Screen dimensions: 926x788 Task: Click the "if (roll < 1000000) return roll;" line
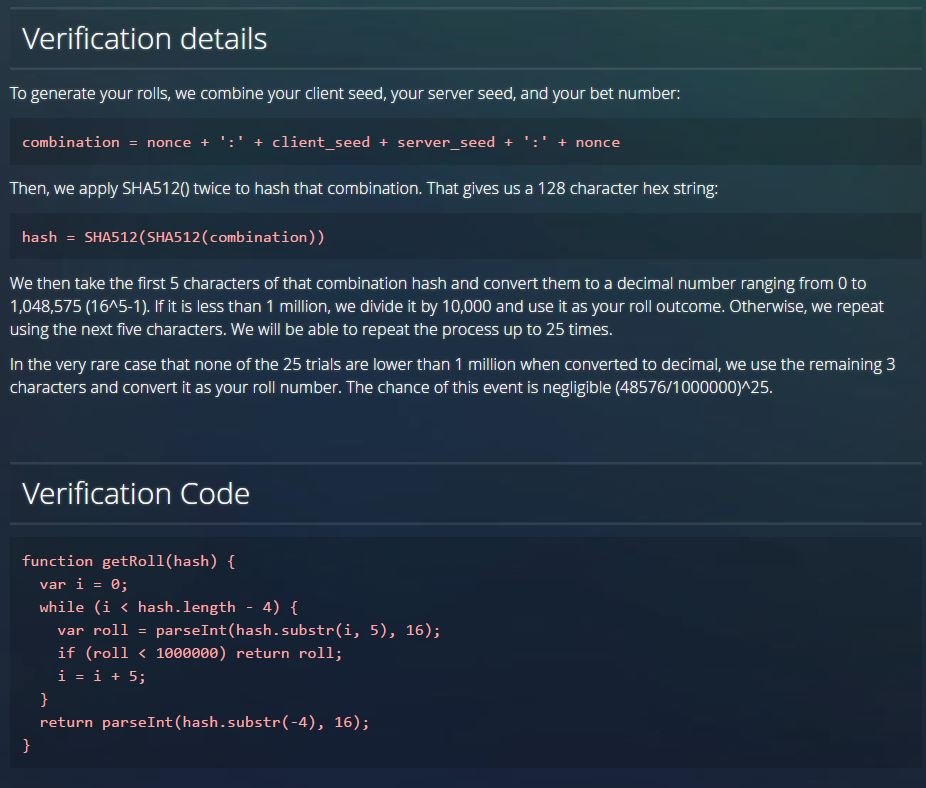pyautogui.click(x=199, y=653)
